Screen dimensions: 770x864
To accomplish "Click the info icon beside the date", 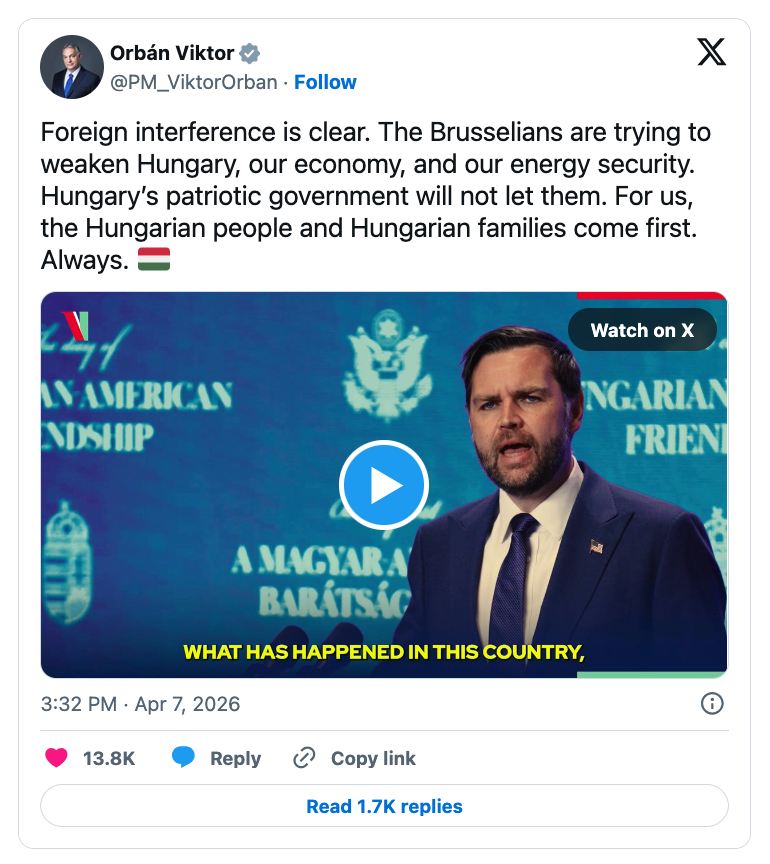I will pos(712,704).
